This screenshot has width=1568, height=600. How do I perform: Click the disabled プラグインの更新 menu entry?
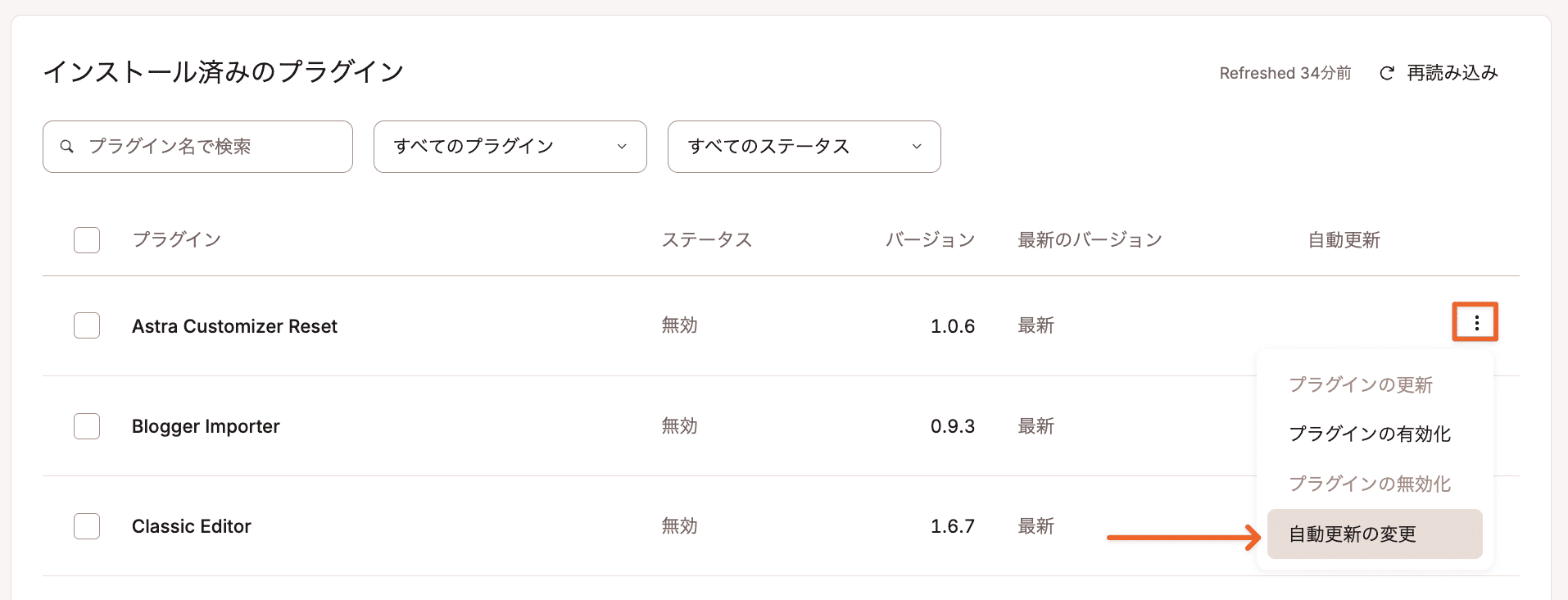[1360, 384]
